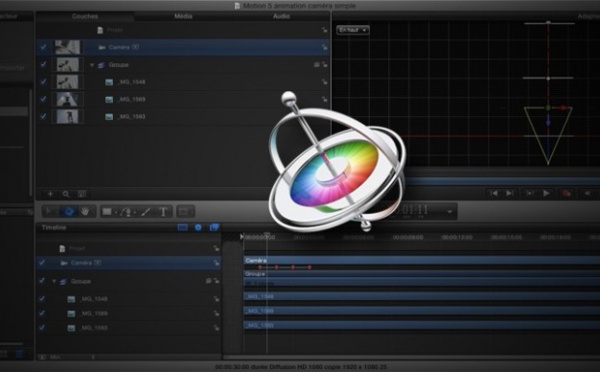The width and height of the screenshot is (600, 372).
Task: Start playback with Play button
Action: coord(546,193)
